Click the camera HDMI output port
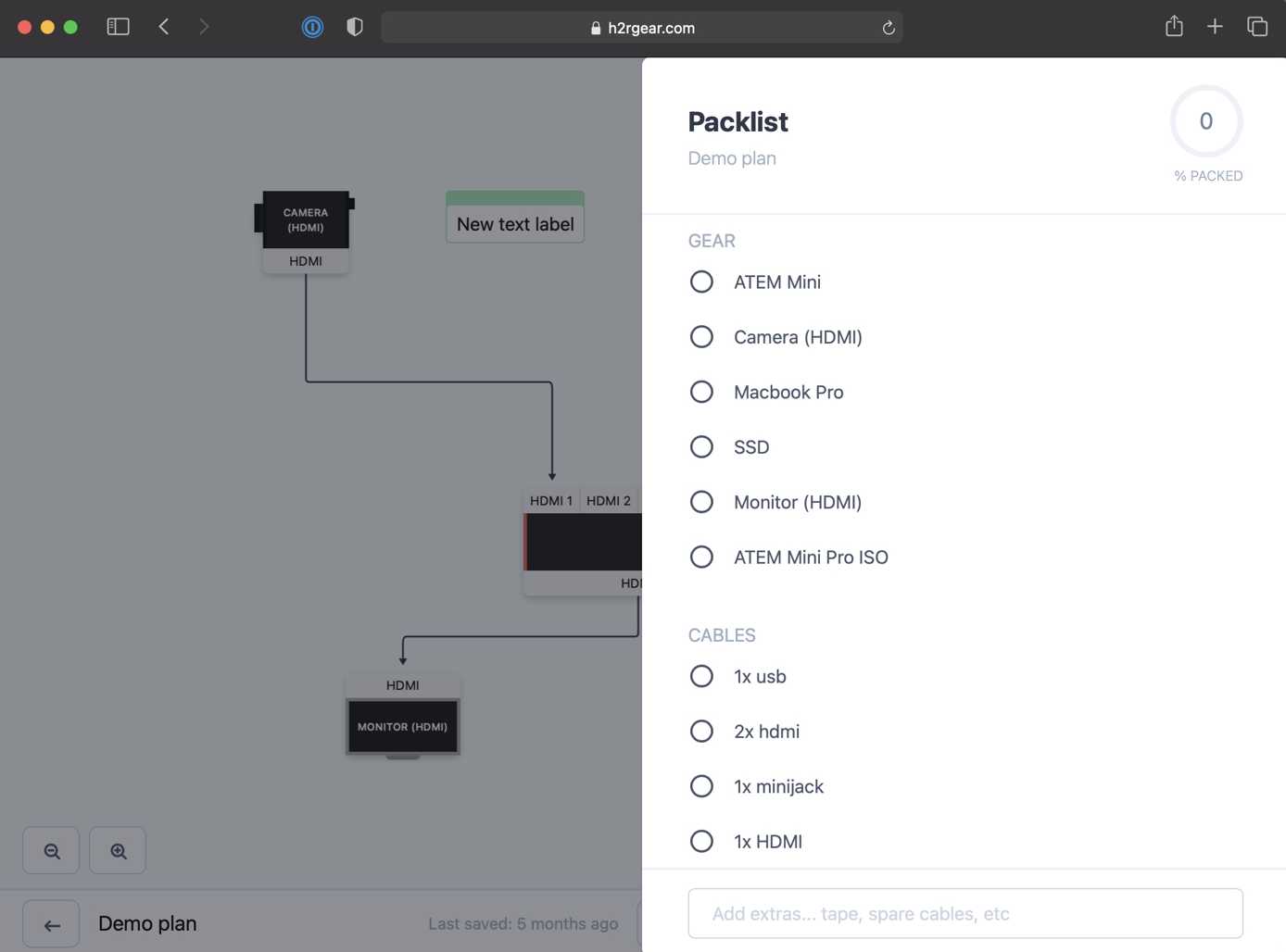Viewport: 1286px width, 952px height. [x=306, y=261]
